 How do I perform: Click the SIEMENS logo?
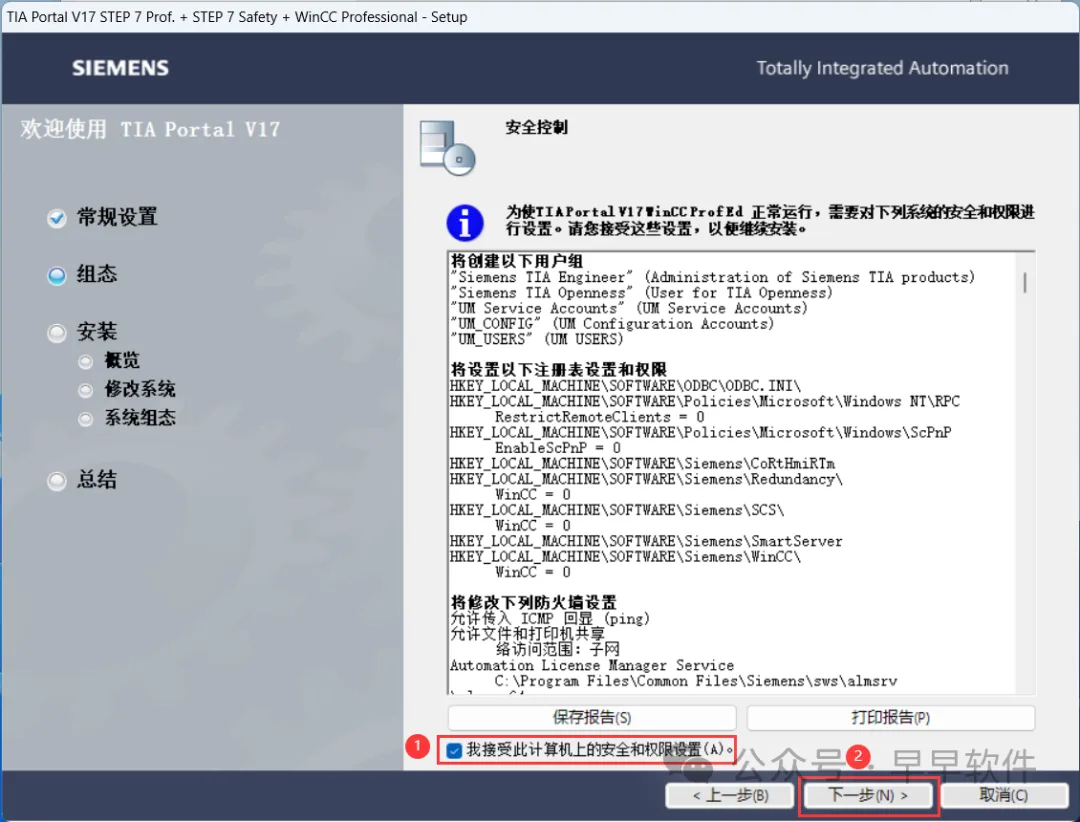[x=121, y=68]
